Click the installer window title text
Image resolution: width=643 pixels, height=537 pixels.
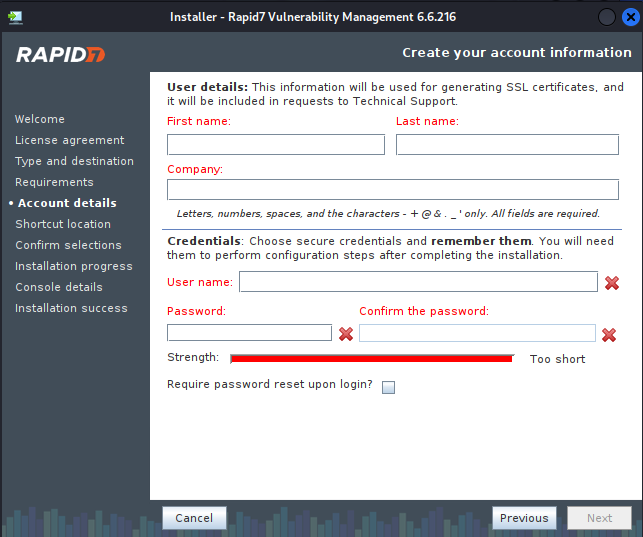(312, 17)
